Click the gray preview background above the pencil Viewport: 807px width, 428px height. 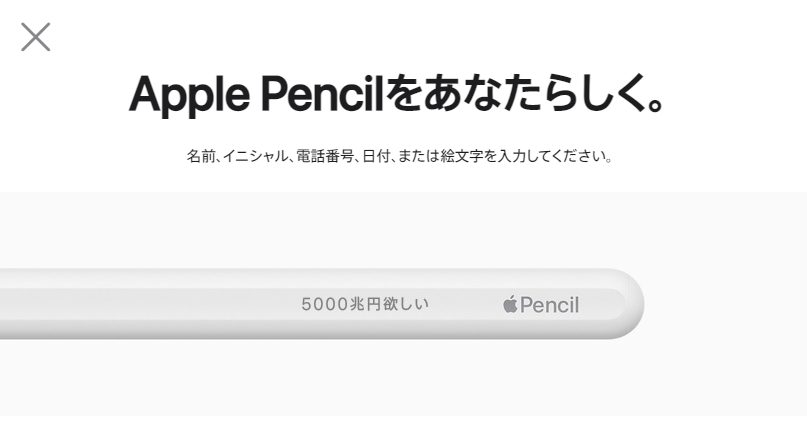(x=400, y=228)
